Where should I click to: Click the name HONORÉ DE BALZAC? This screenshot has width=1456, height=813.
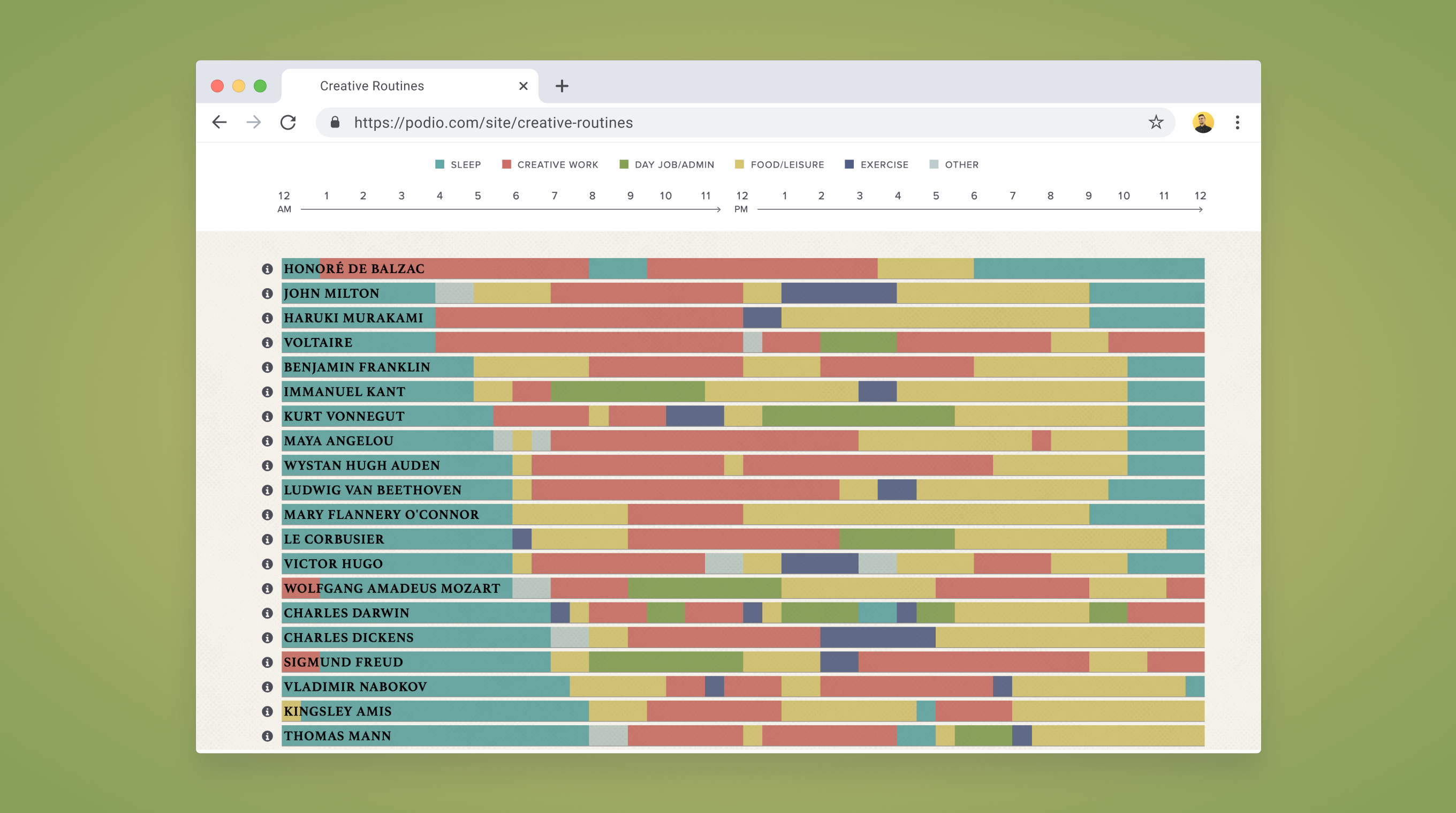[x=354, y=269]
